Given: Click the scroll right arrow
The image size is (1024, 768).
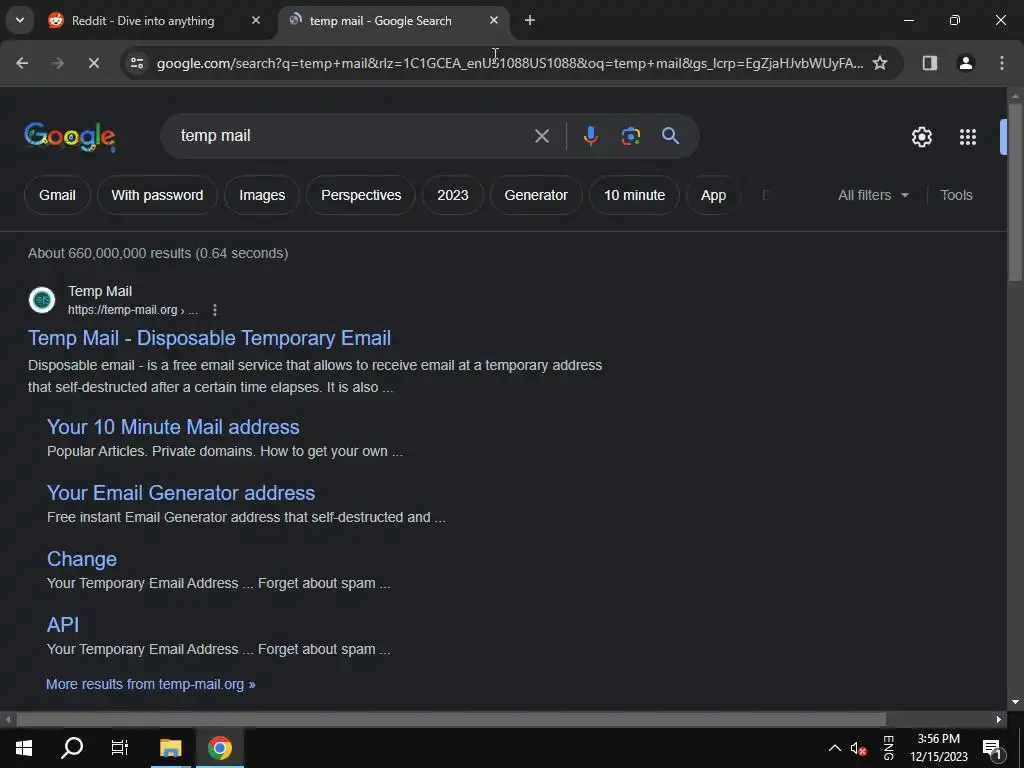Looking at the screenshot, I should tap(999, 720).
